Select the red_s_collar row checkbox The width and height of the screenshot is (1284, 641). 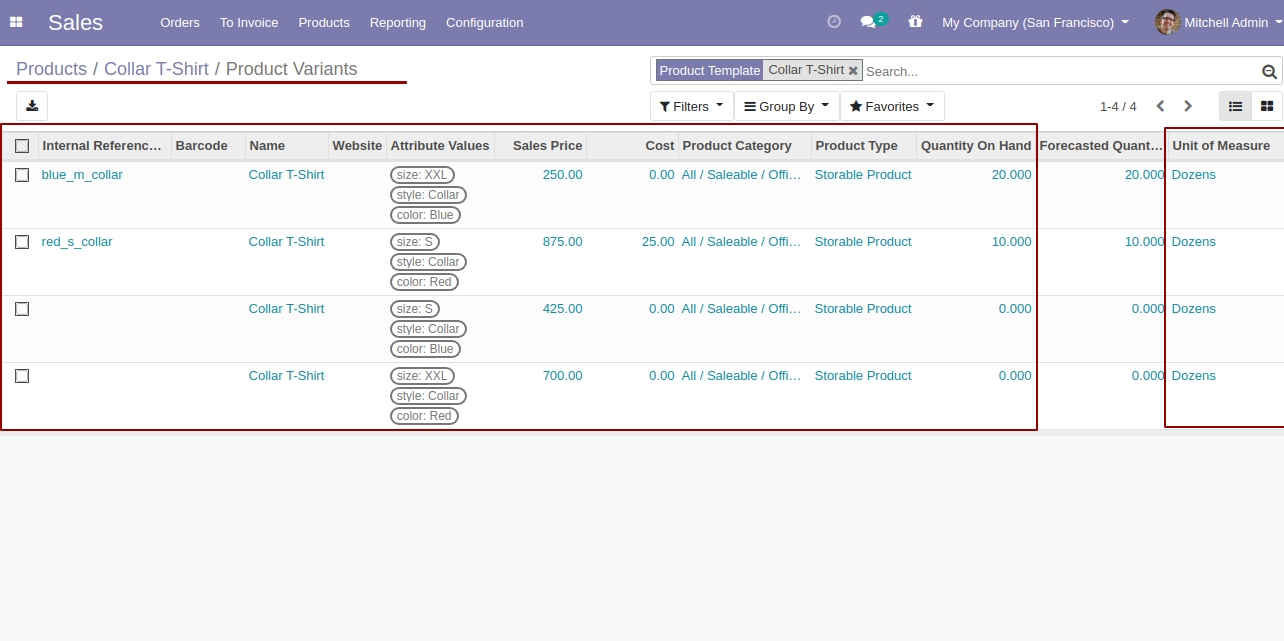pos(22,242)
